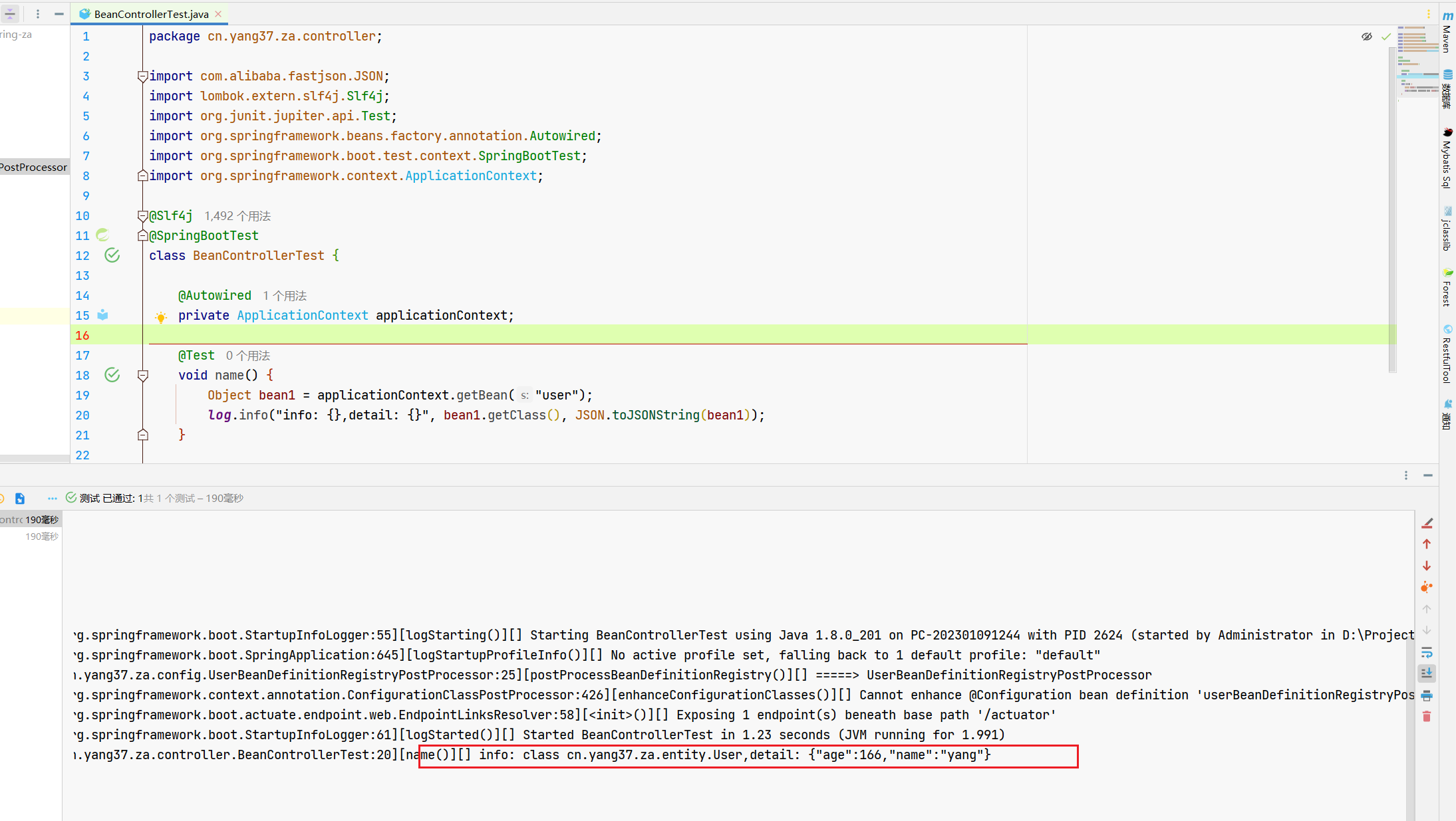Click the import fold end marker on line 8
This screenshot has width=1456, height=821.
point(142,176)
